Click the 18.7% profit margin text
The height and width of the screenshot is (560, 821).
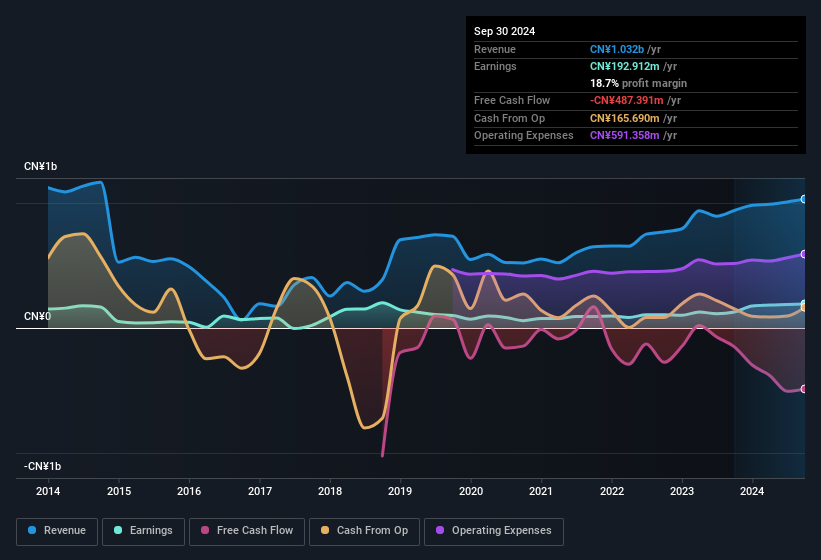click(638, 83)
